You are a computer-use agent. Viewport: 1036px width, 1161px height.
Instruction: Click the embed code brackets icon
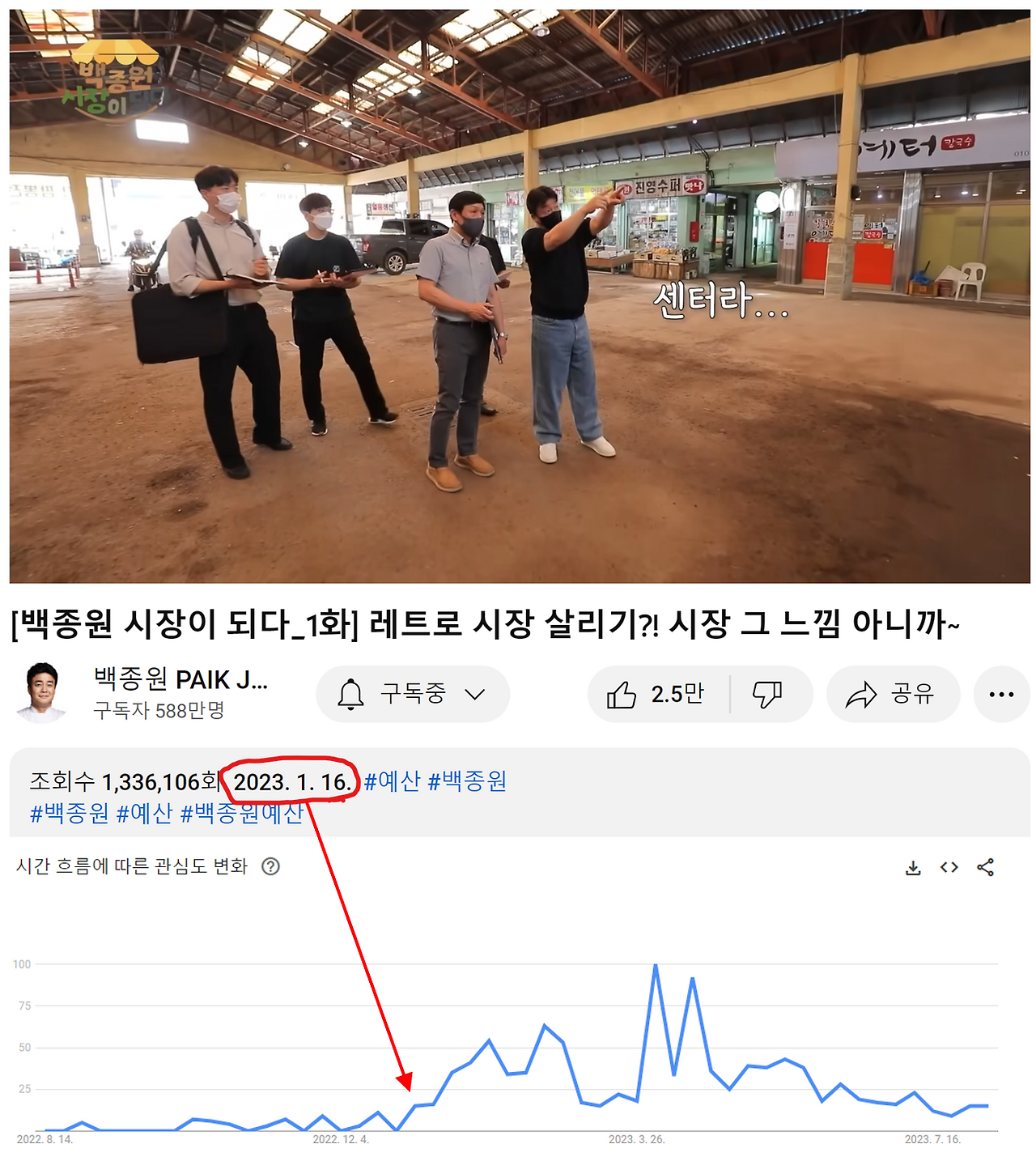[949, 868]
